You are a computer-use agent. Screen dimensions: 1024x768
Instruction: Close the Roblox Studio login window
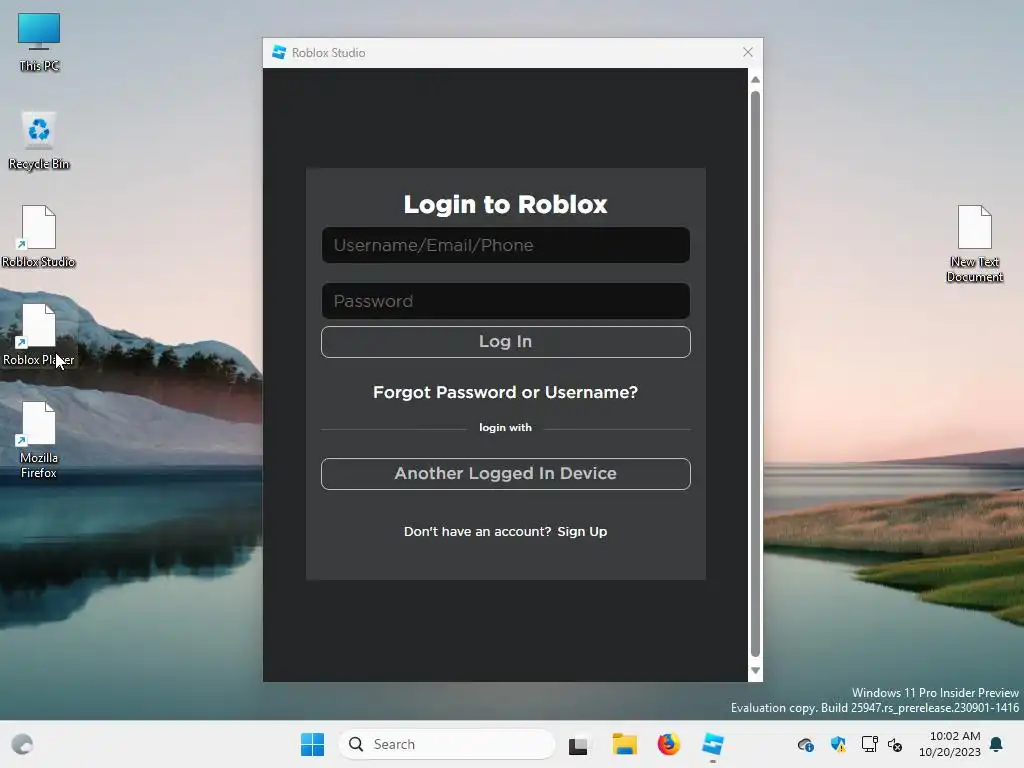(748, 52)
